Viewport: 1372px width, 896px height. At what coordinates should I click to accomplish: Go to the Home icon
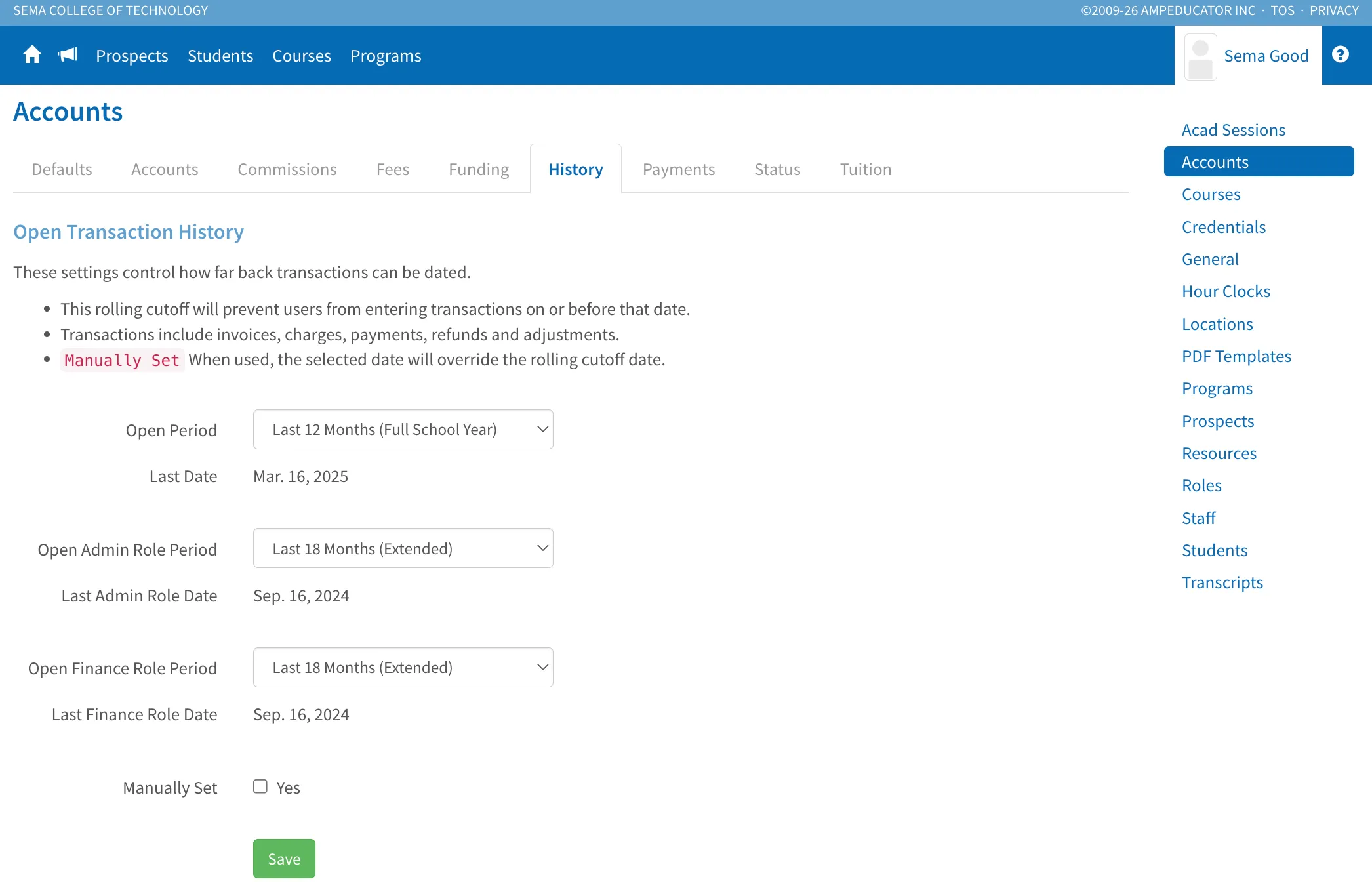[32, 55]
